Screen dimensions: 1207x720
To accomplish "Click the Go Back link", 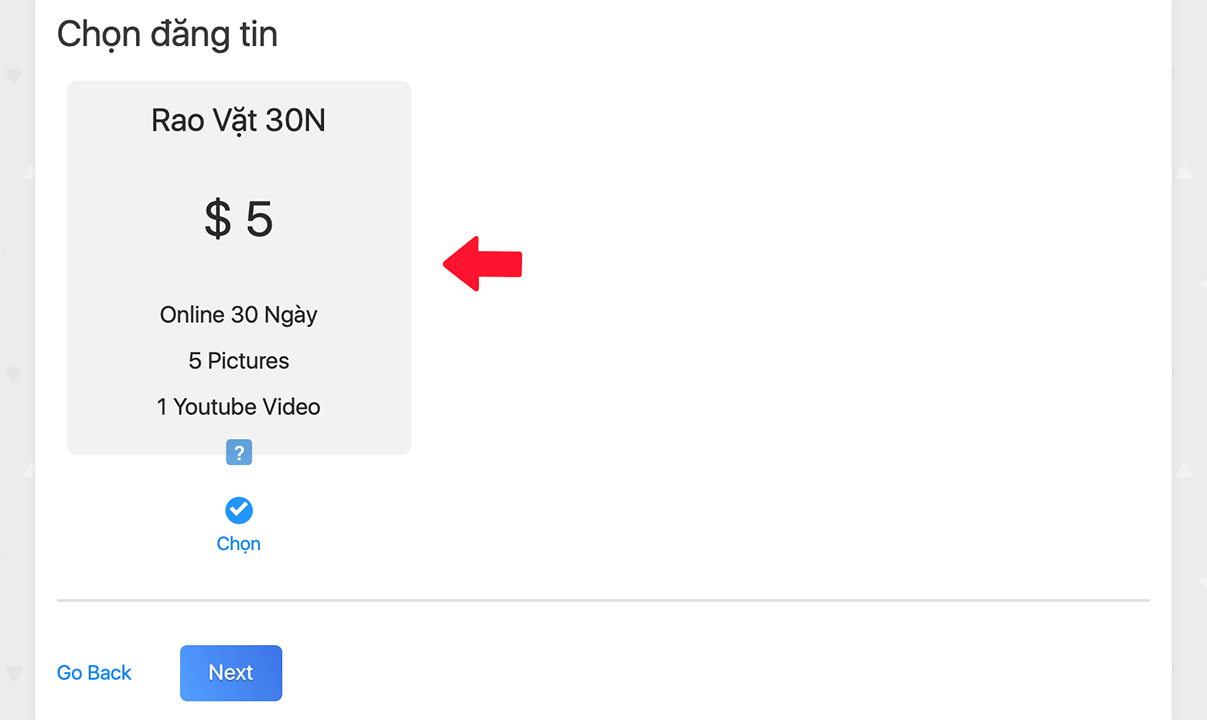I will (x=94, y=673).
